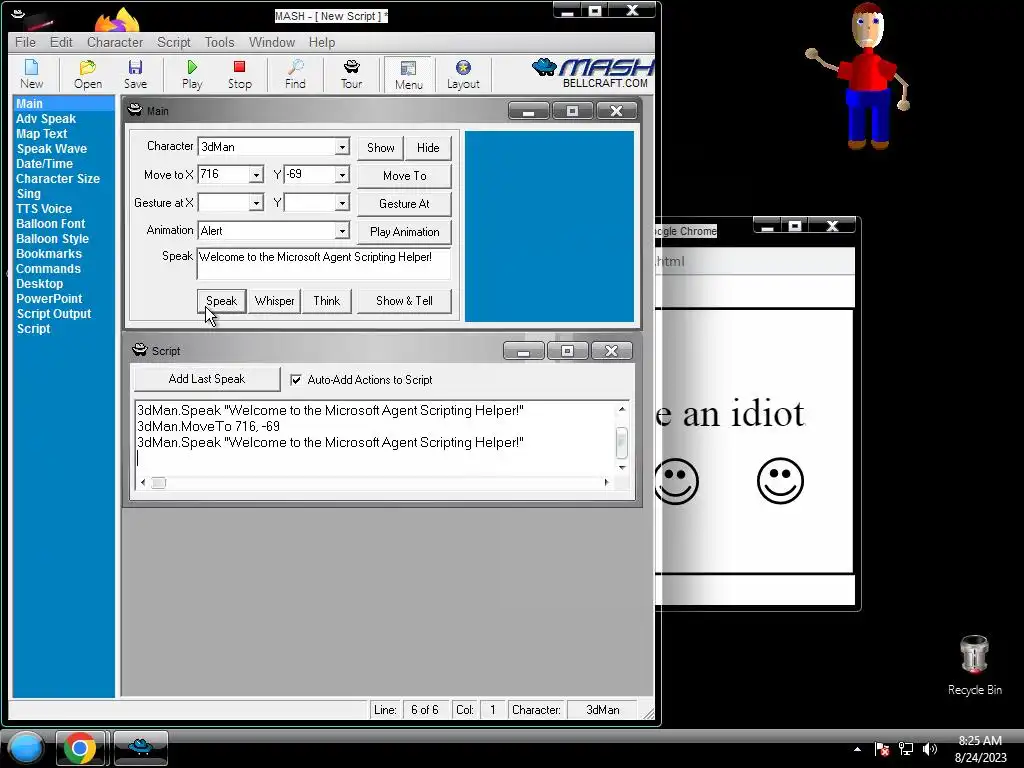Toggle the Menu toolbar button
The width and height of the screenshot is (1024, 768).
[409, 74]
